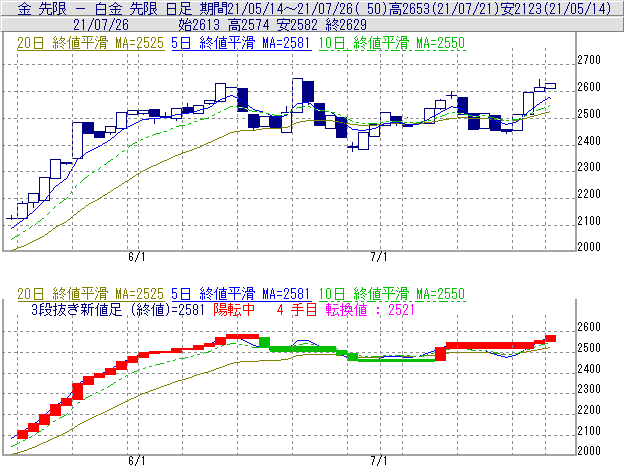Image resolution: width=624 pixels, height=475 pixels.
Task: Click the 2600 axis label on the candlestick chart
Action: click(589, 87)
